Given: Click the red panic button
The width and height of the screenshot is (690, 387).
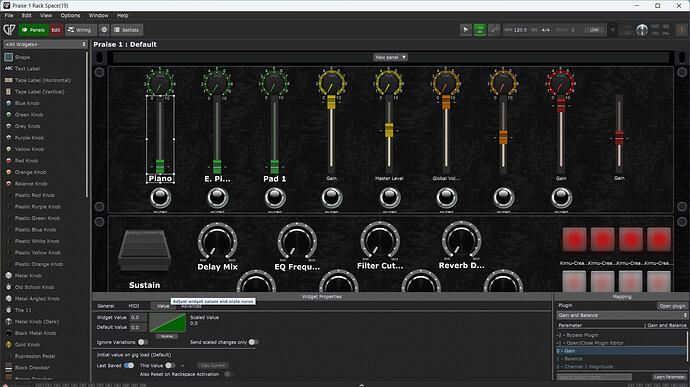Looking at the screenshot, I should pyautogui.click(x=682, y=30).
